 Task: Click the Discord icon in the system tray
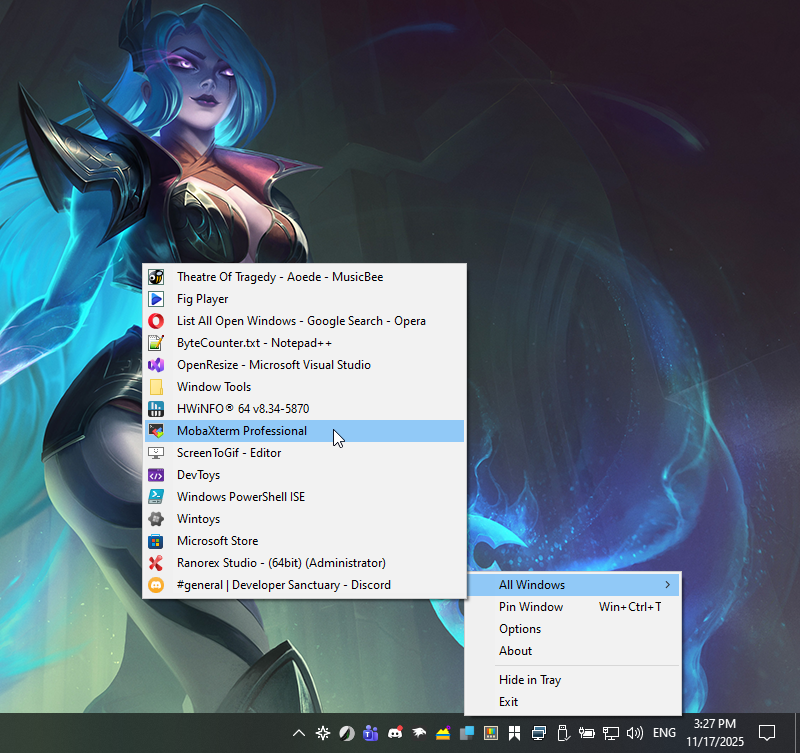(x=395, y=733)
